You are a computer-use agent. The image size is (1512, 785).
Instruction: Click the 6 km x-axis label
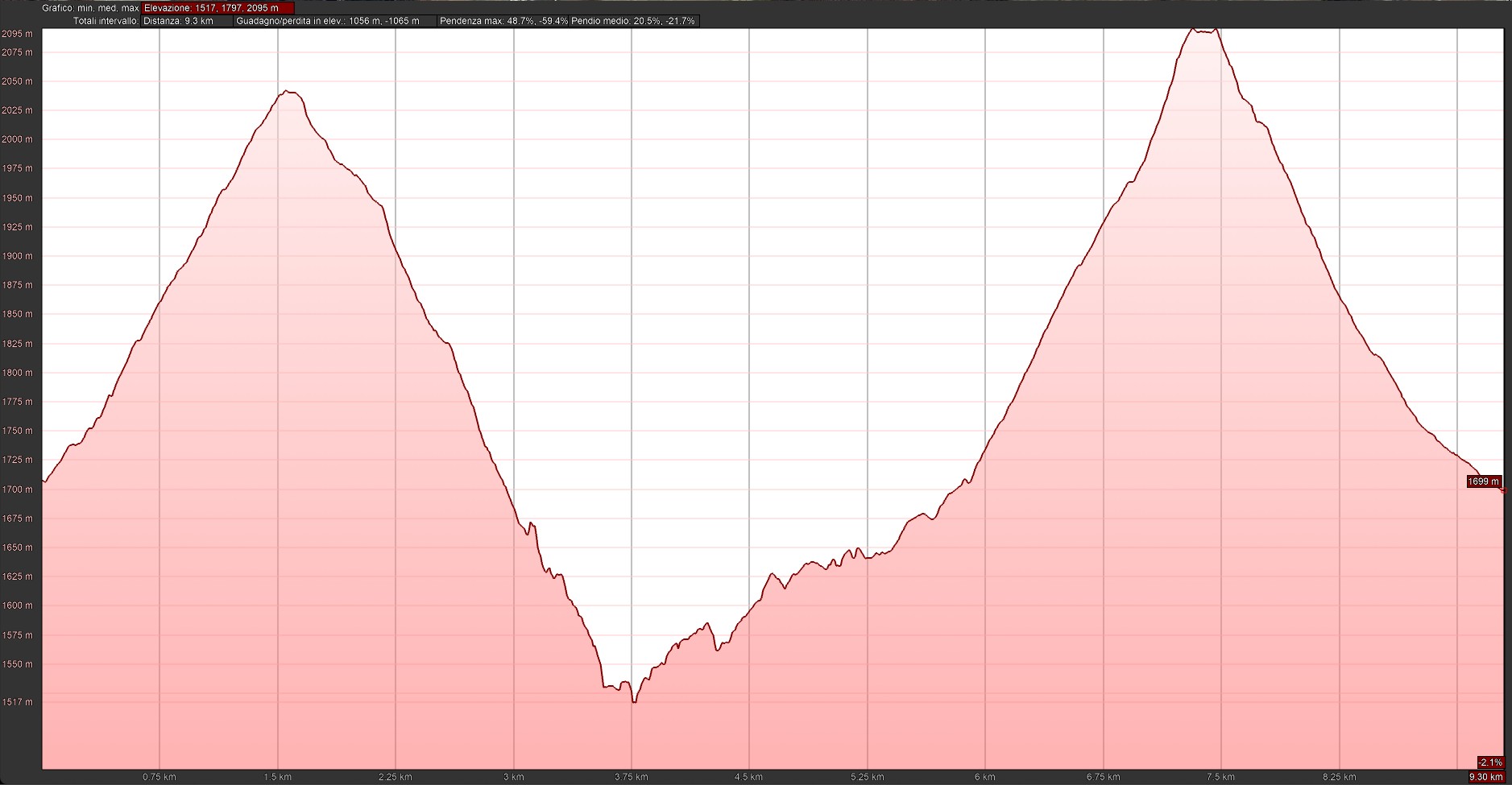pos(984,777)
